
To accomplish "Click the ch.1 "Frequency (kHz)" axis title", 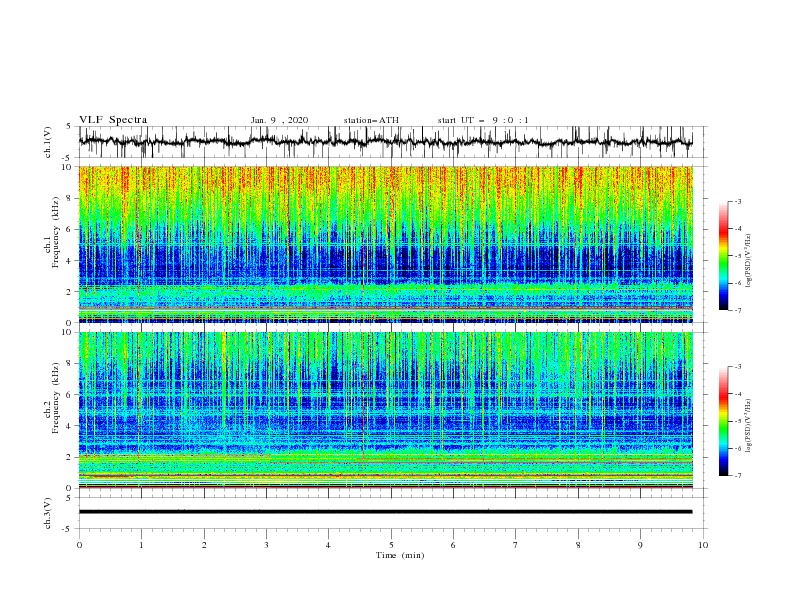I will pos(56,230).
